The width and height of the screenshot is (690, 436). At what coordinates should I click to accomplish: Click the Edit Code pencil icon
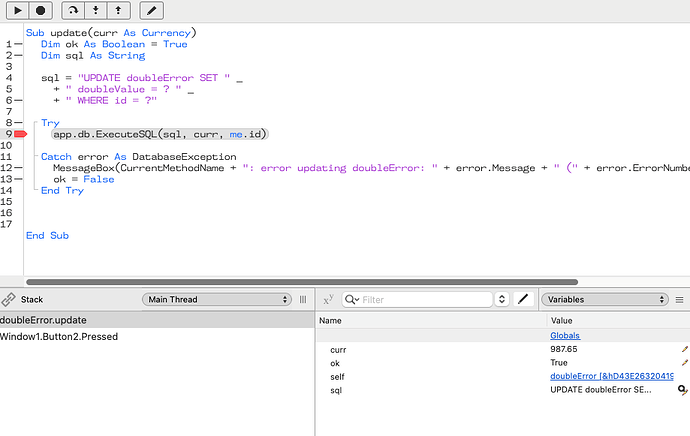click(151, 10)
